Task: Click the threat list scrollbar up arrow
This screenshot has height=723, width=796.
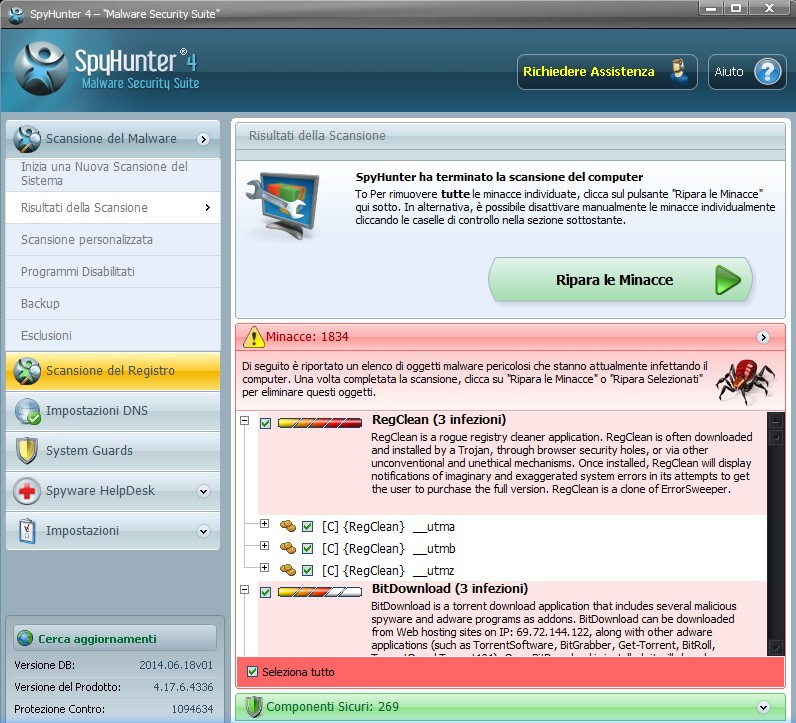Action: 776,420
